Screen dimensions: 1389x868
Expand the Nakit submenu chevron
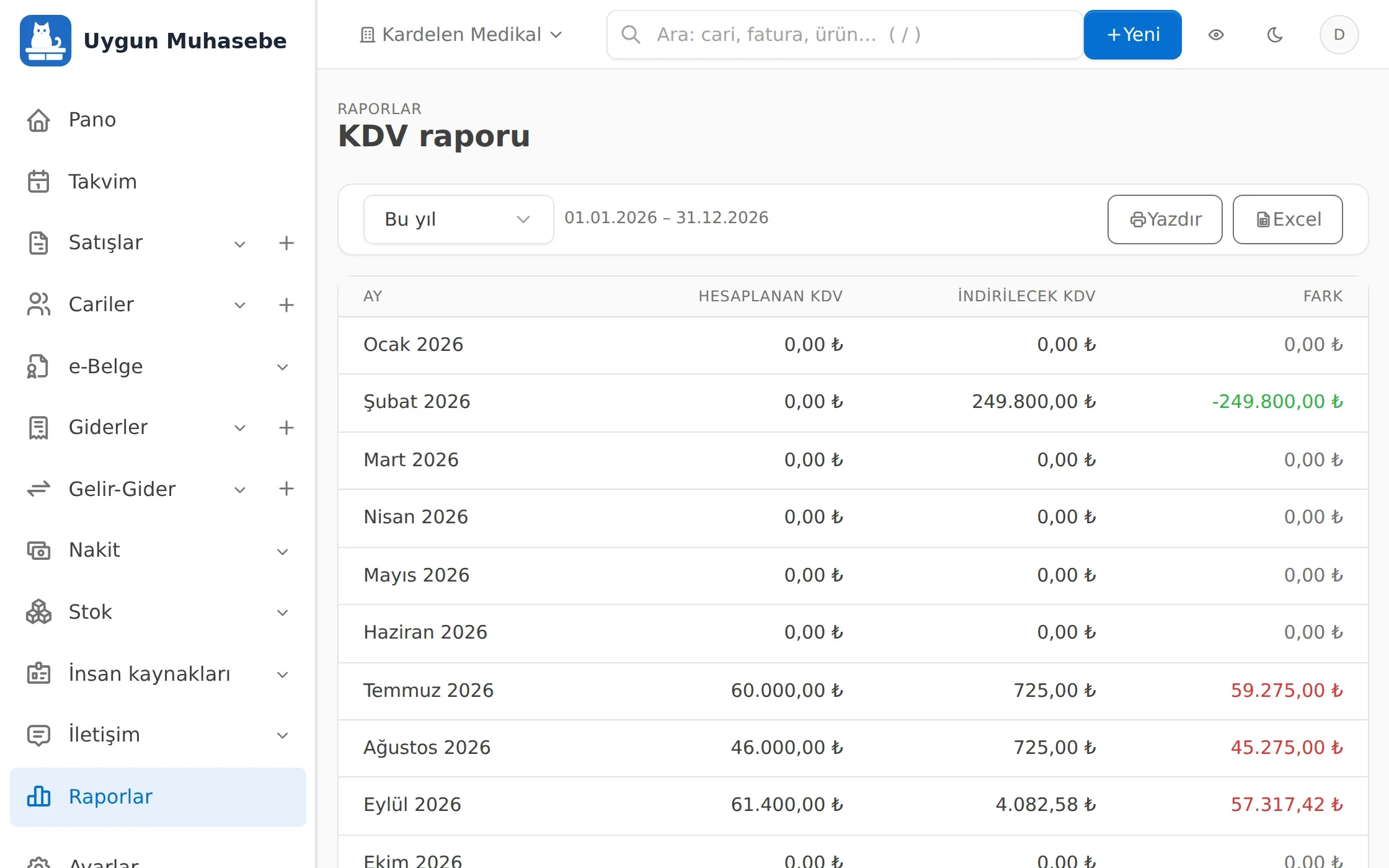282,552
